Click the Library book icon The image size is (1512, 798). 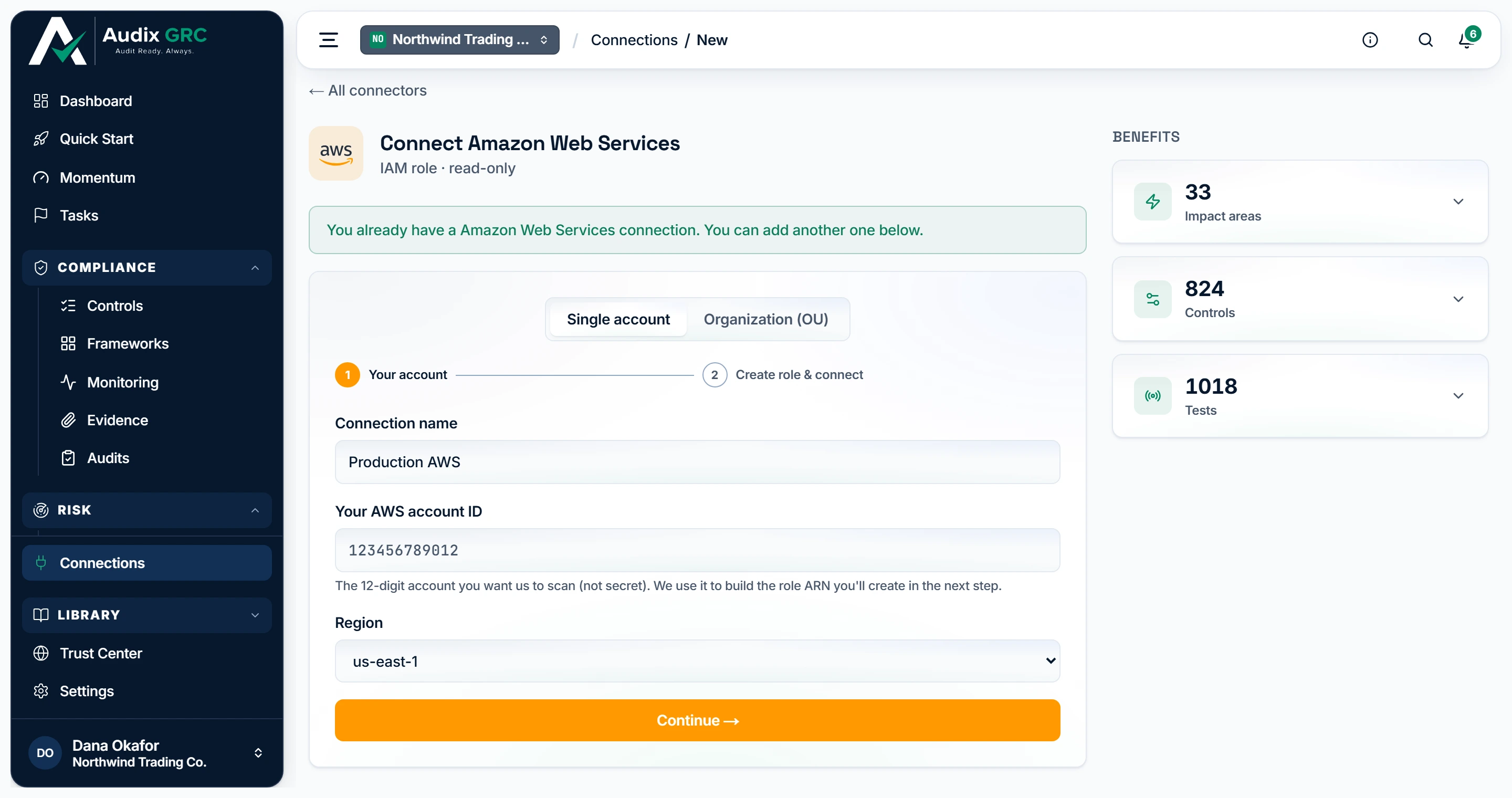pos(41,615)
